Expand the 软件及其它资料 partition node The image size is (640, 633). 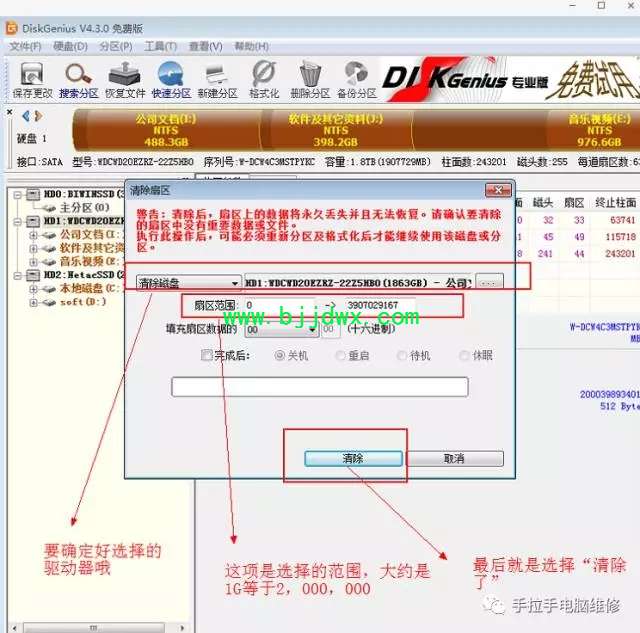(x=33, y=249)
